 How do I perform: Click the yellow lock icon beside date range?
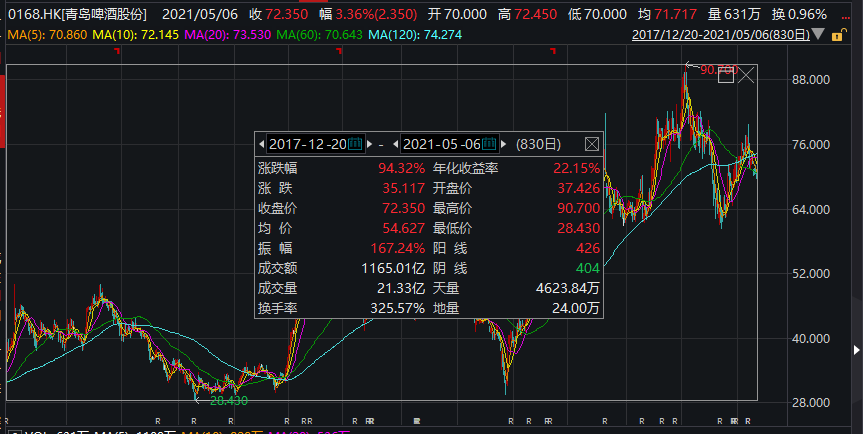click(x=837, y=35)
